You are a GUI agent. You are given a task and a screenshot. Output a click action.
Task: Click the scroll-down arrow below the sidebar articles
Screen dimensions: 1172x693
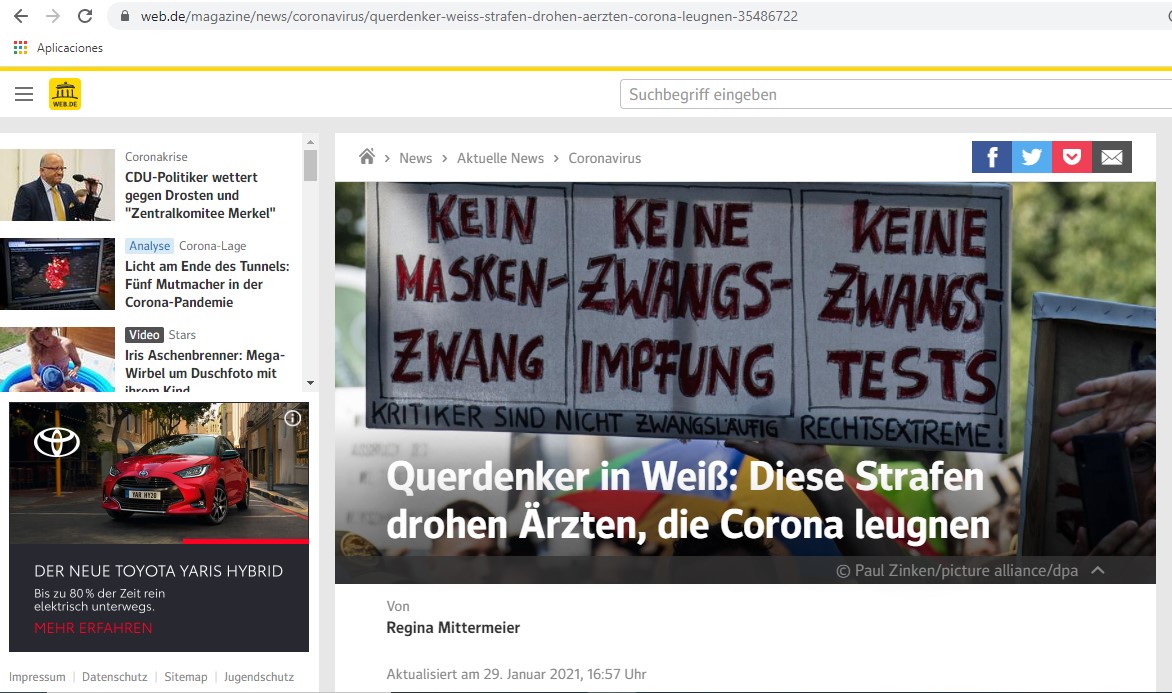click(310, 381)
